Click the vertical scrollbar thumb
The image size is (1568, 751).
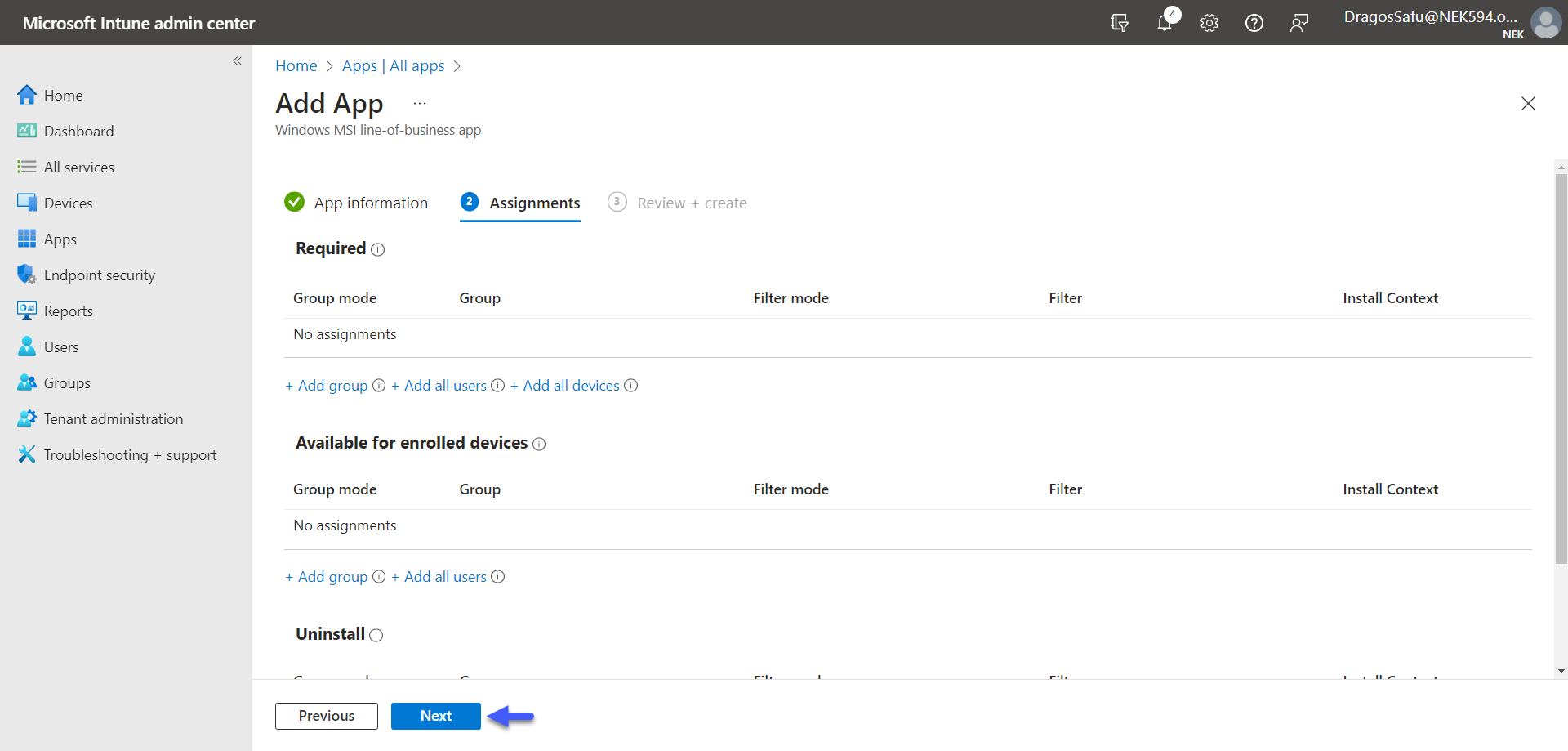tap(1561, 368)
